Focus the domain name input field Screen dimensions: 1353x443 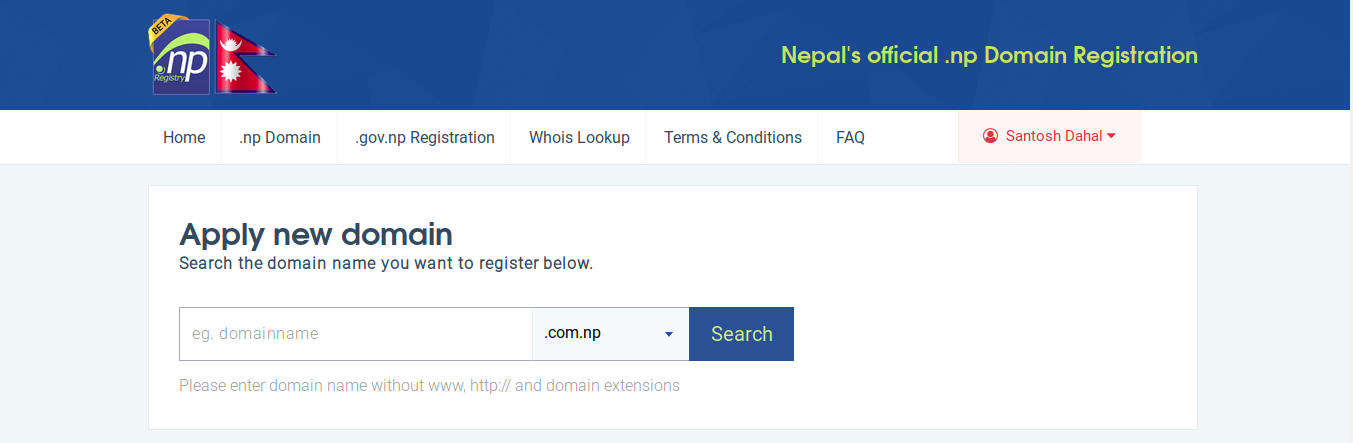(356, 334)
